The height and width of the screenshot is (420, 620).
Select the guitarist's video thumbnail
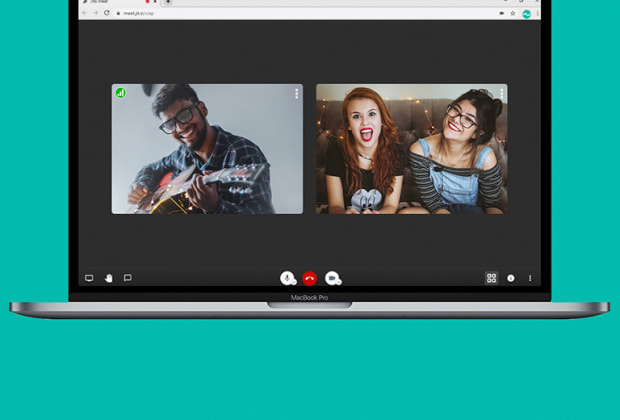coord(207,150)
